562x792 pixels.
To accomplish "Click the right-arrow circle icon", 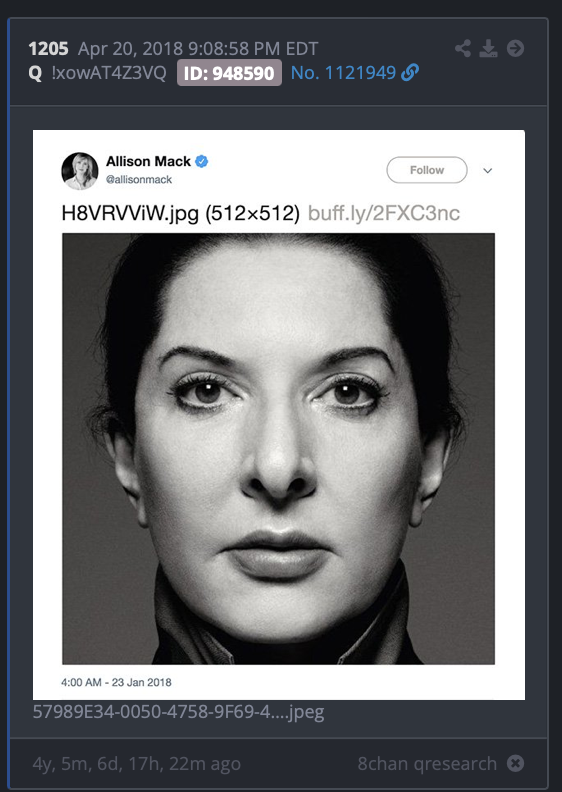I will tap(516, 48).
